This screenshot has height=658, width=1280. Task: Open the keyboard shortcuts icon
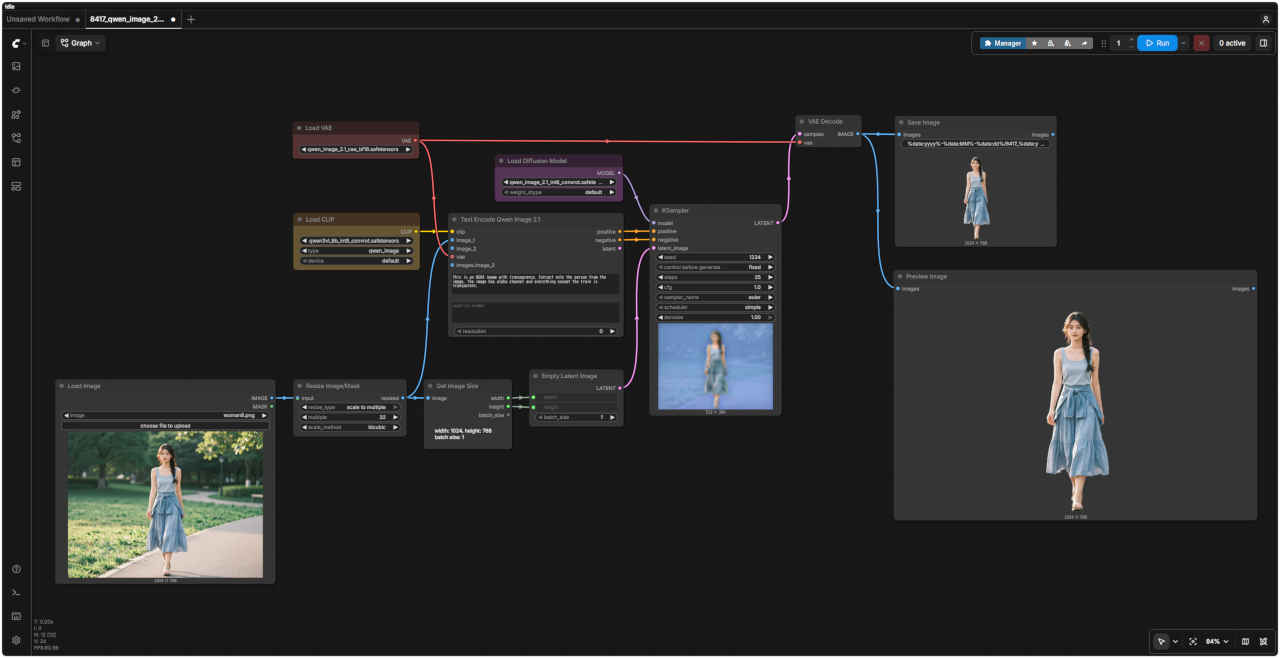tap(16, 616)
